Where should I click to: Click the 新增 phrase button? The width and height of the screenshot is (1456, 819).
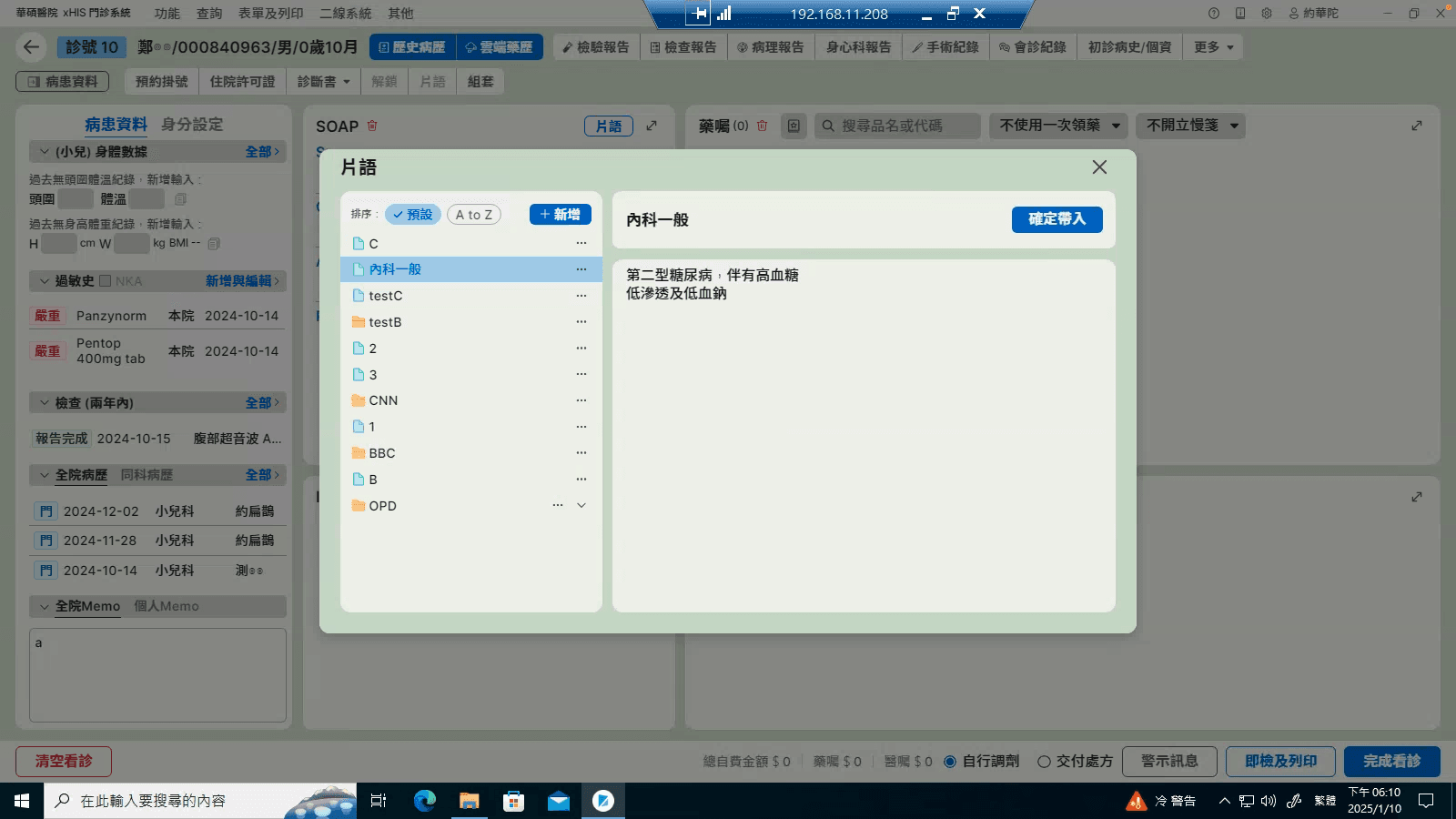click(561, 214)
